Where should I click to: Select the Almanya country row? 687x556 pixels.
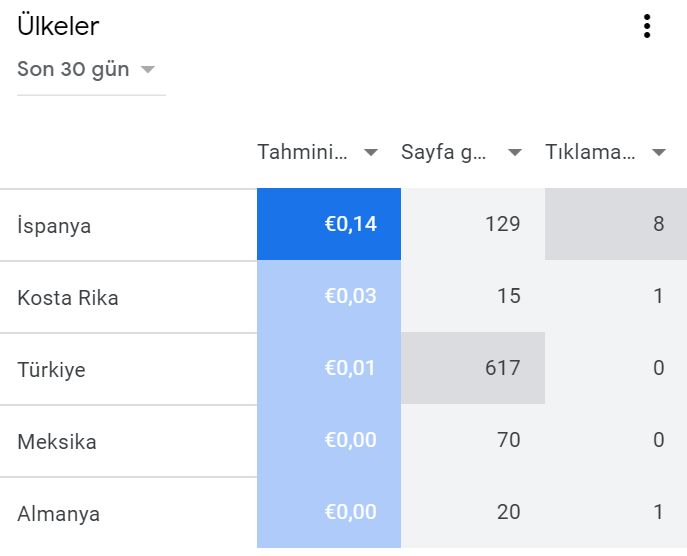coord(344,512)
